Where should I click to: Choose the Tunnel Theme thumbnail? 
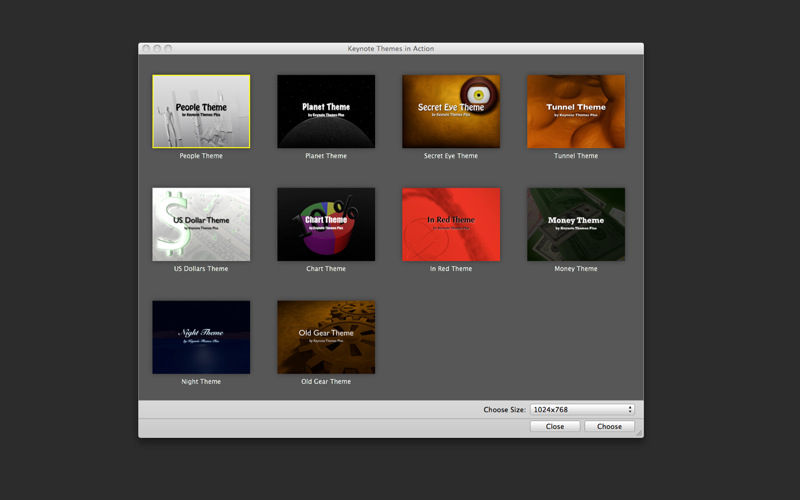click(576, 111)
